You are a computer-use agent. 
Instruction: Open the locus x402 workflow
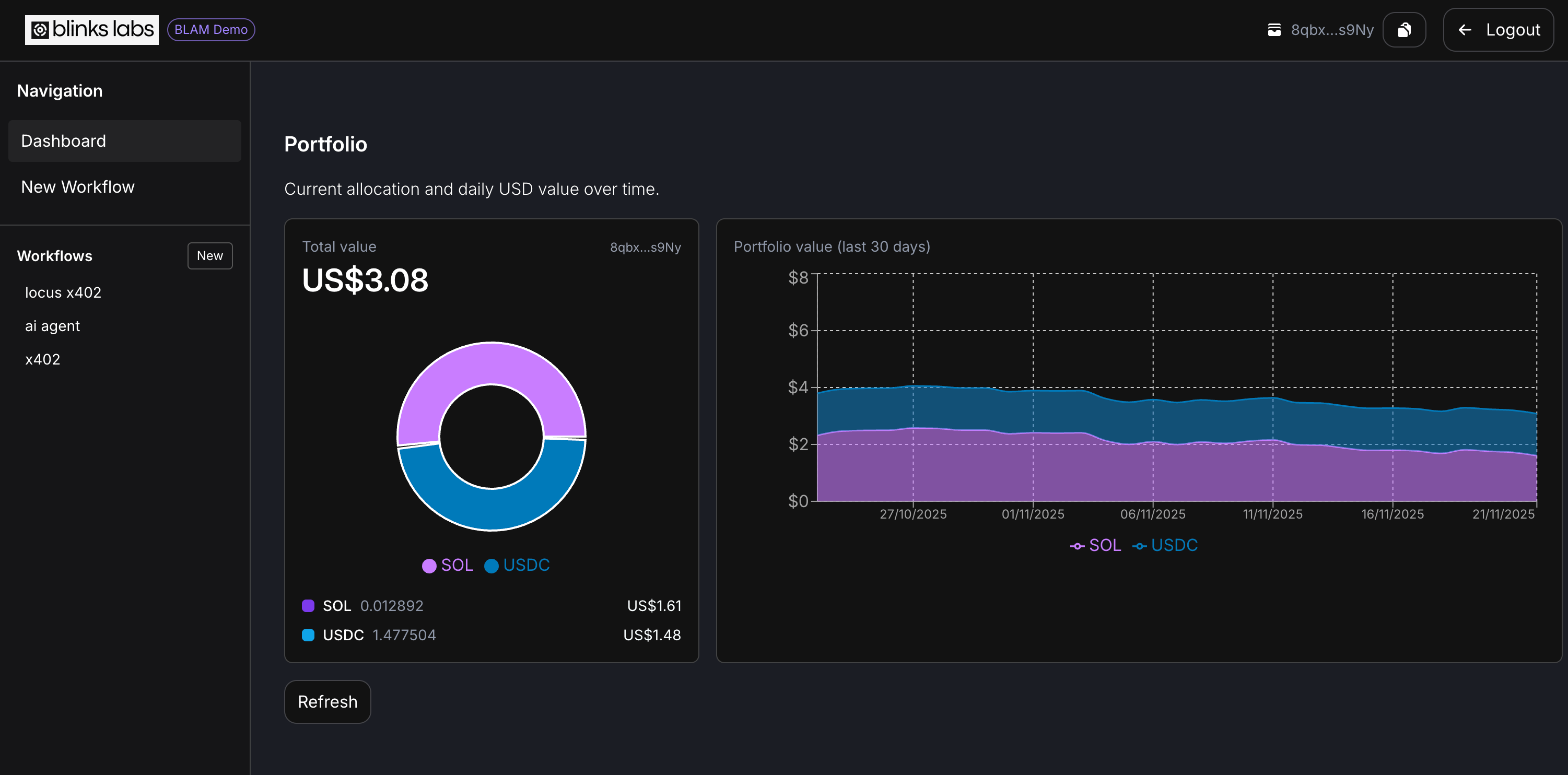(64, 292)
